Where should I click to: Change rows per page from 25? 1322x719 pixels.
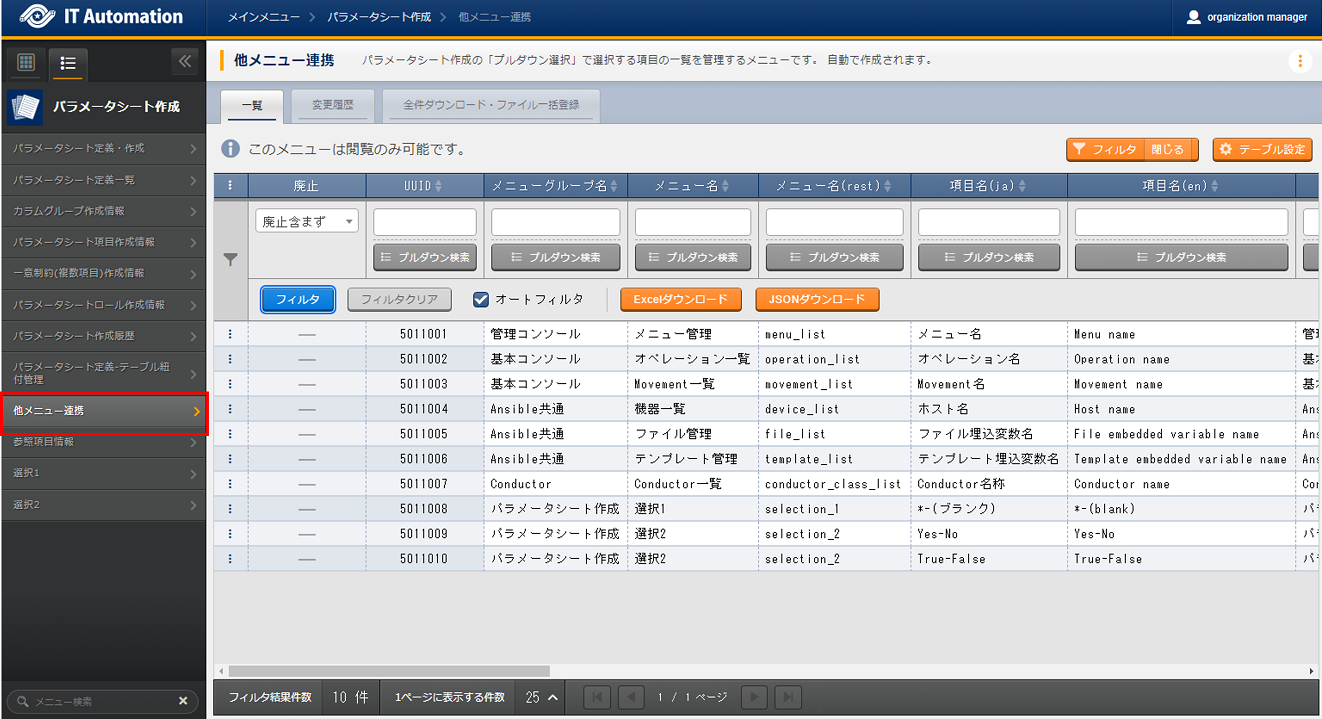click(541, 697)
